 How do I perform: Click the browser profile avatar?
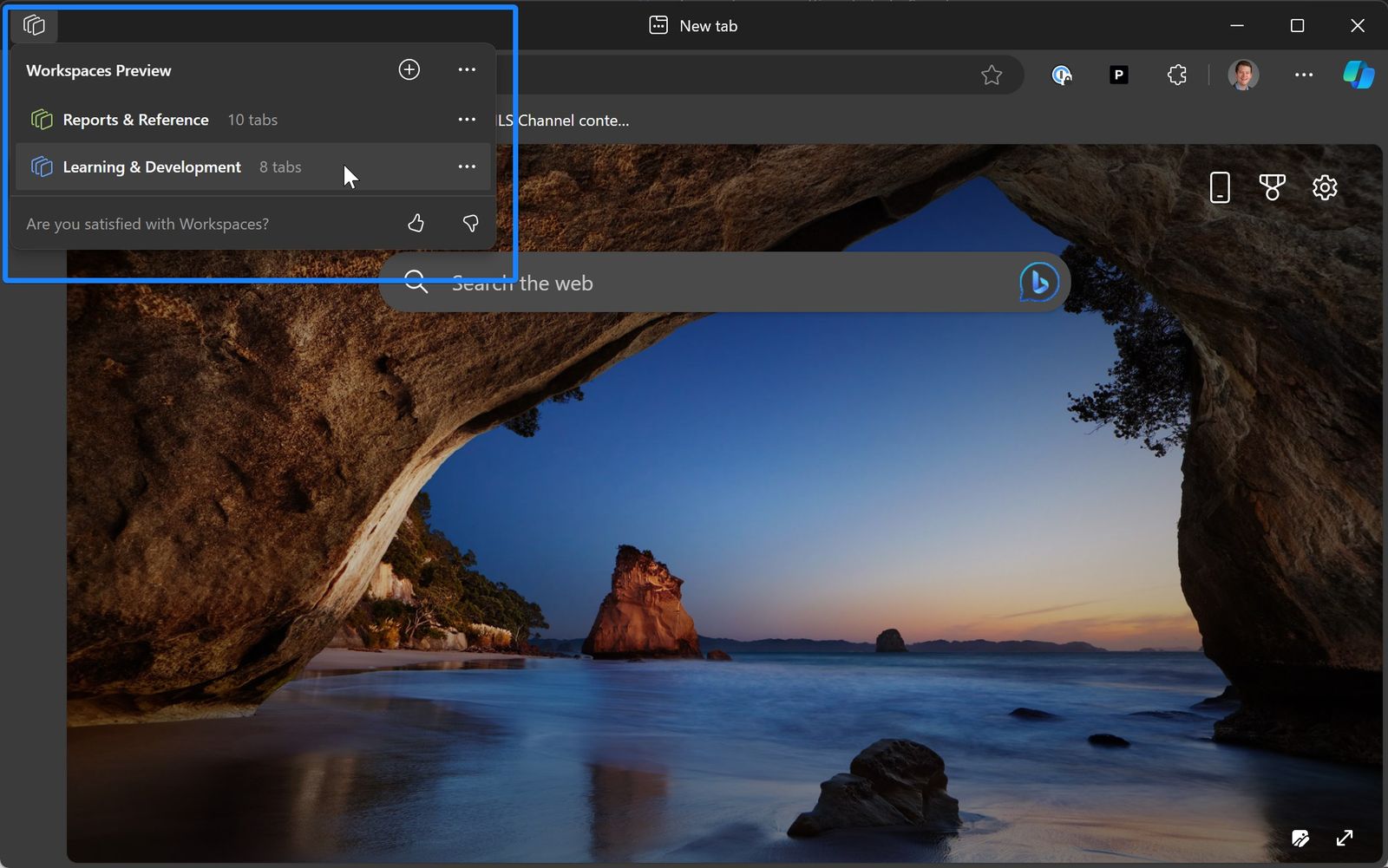click(x=1244, y=75)
